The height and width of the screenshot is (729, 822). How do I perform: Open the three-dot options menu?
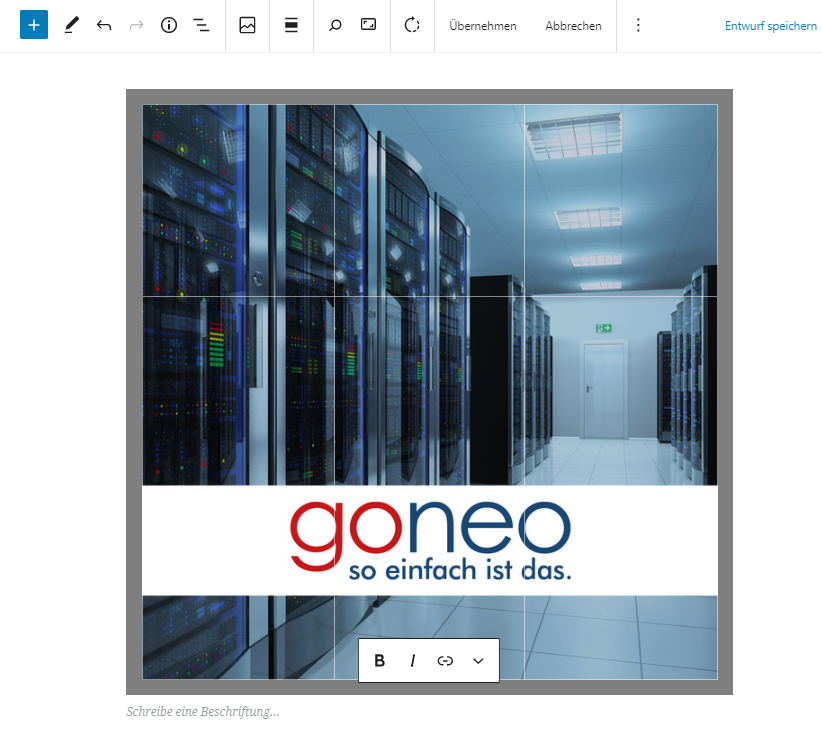[638, 25]
